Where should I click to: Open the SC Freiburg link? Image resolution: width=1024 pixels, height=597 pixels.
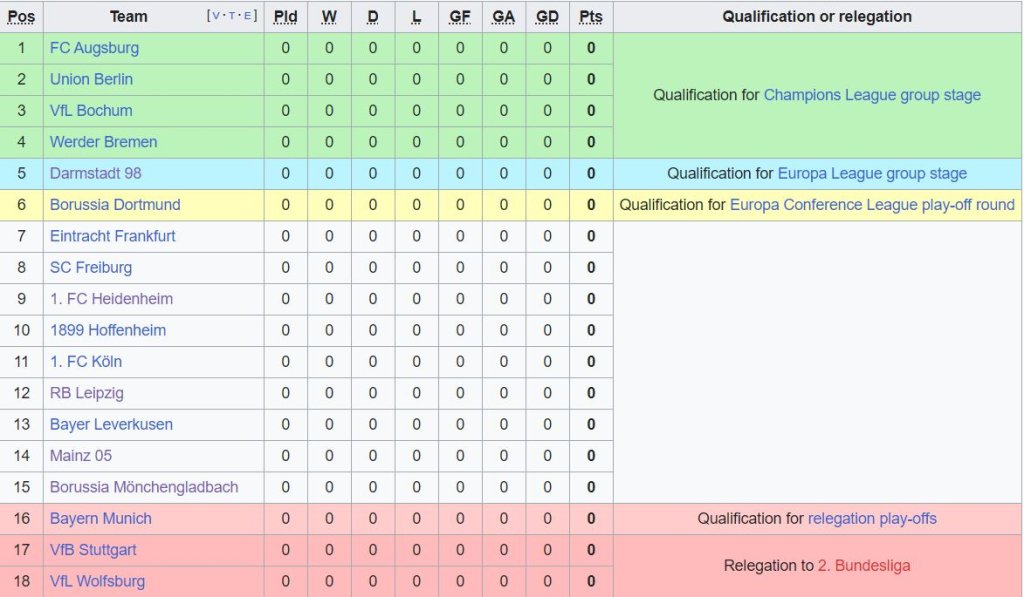[x=91, y=267]
